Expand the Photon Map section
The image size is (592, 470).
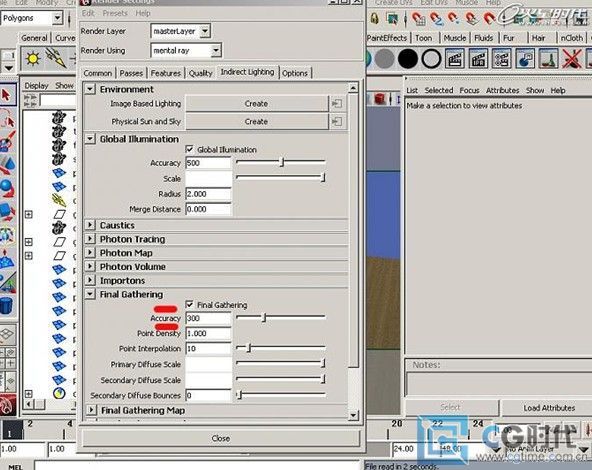click(x=90, y=253)
